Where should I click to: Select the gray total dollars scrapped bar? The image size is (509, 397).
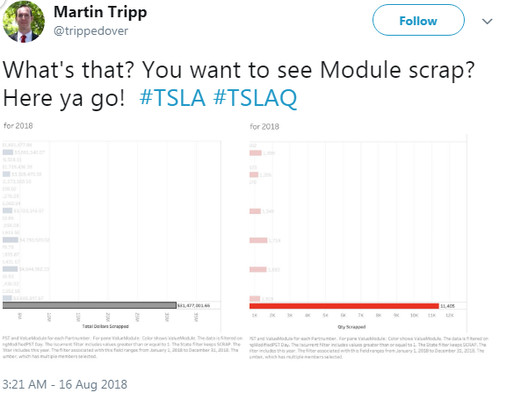pos(90,305)
